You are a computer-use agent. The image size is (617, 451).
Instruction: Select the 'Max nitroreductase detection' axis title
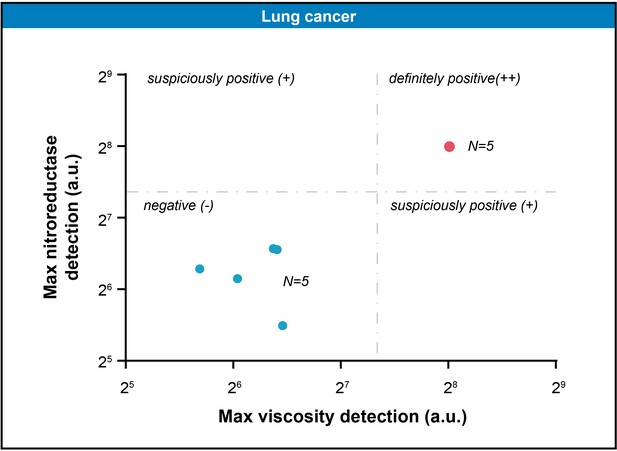(x=61, y=217)
